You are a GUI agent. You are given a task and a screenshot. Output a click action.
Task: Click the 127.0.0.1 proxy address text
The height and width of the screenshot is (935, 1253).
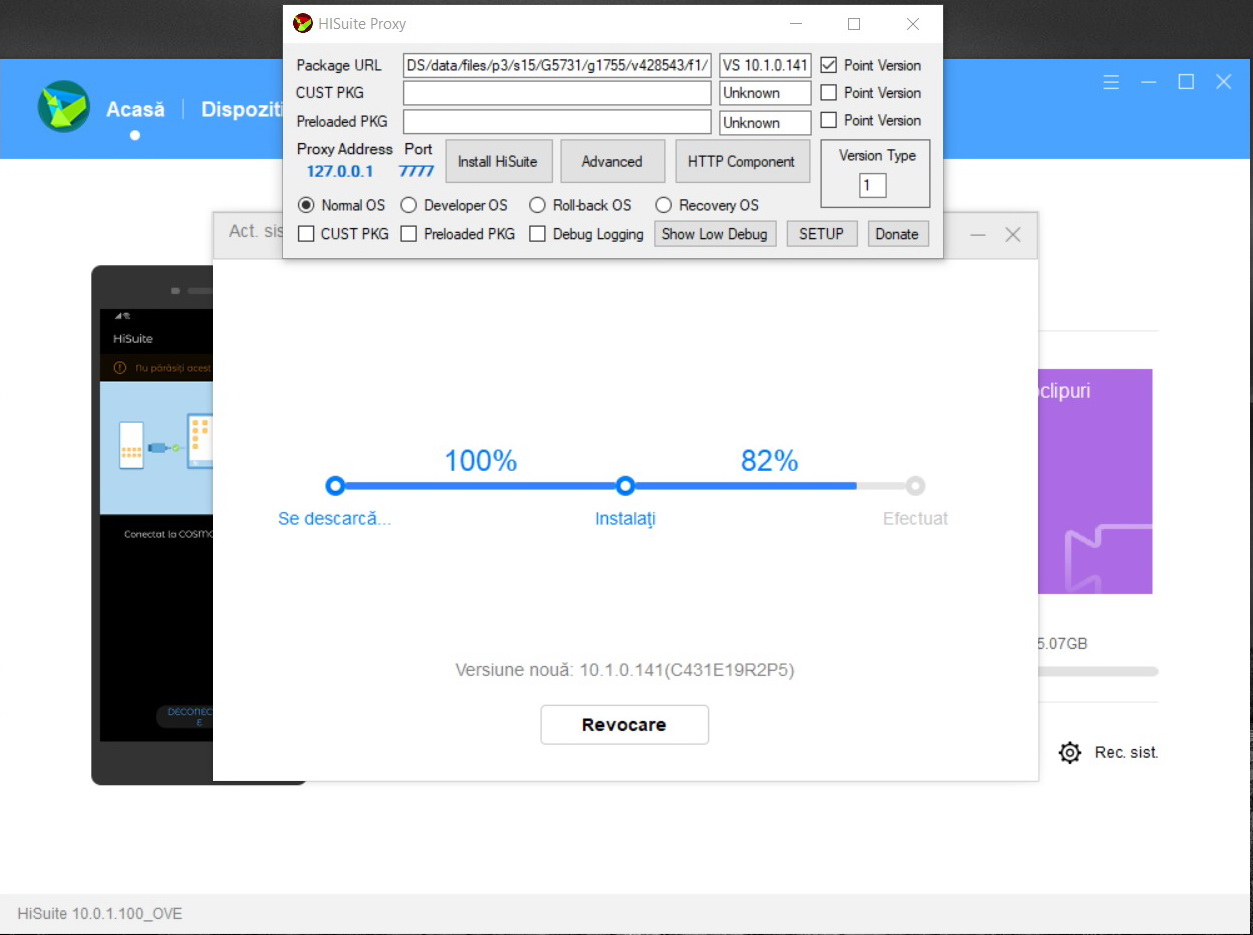(340, 171)
